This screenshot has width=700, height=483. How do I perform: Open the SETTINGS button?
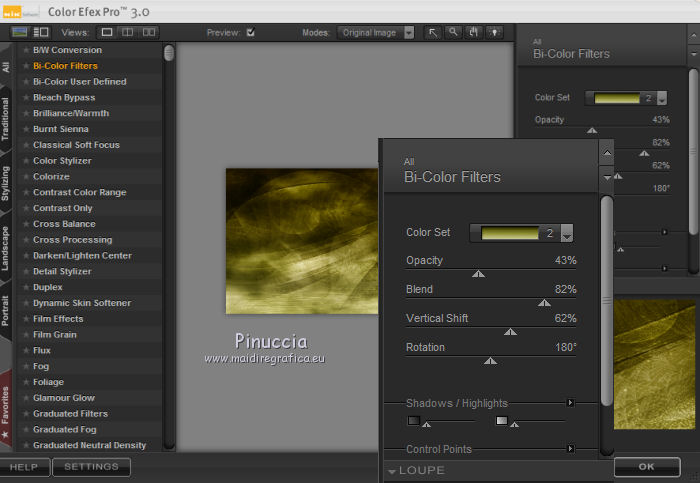click(x=92, y=467)
